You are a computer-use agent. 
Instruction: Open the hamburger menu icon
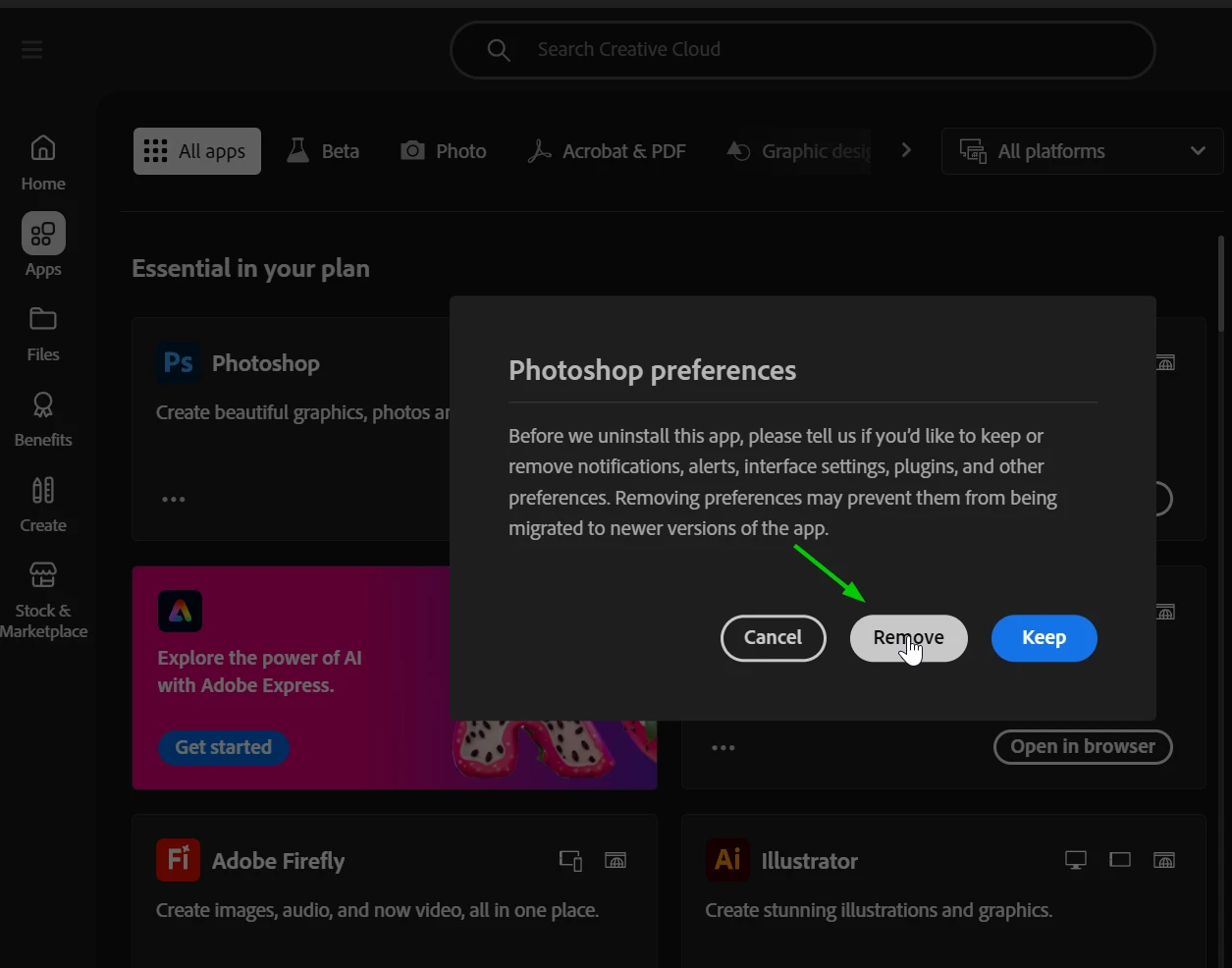[x=32, y=49]
